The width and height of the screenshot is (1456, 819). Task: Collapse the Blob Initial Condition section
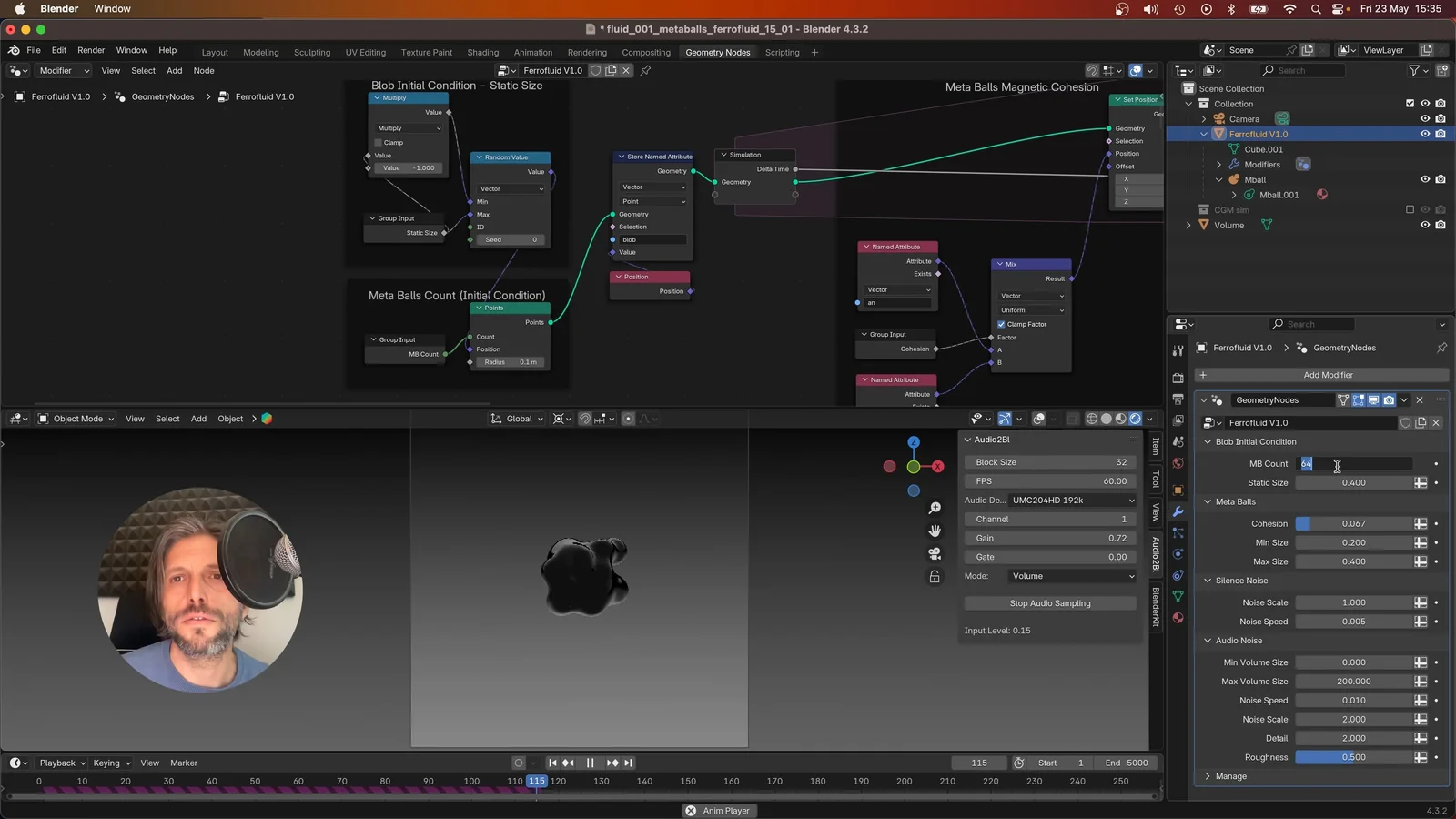(1208, 441)
